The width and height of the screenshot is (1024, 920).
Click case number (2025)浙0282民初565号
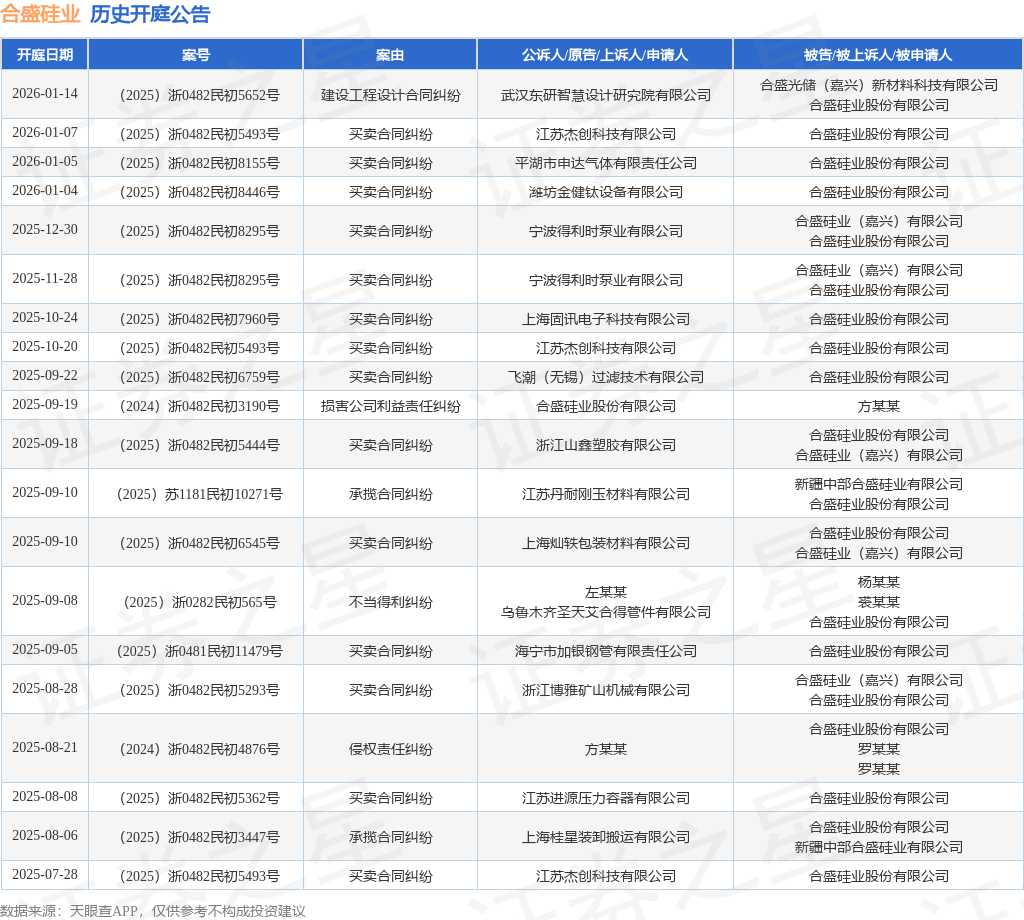click(199, 602)
